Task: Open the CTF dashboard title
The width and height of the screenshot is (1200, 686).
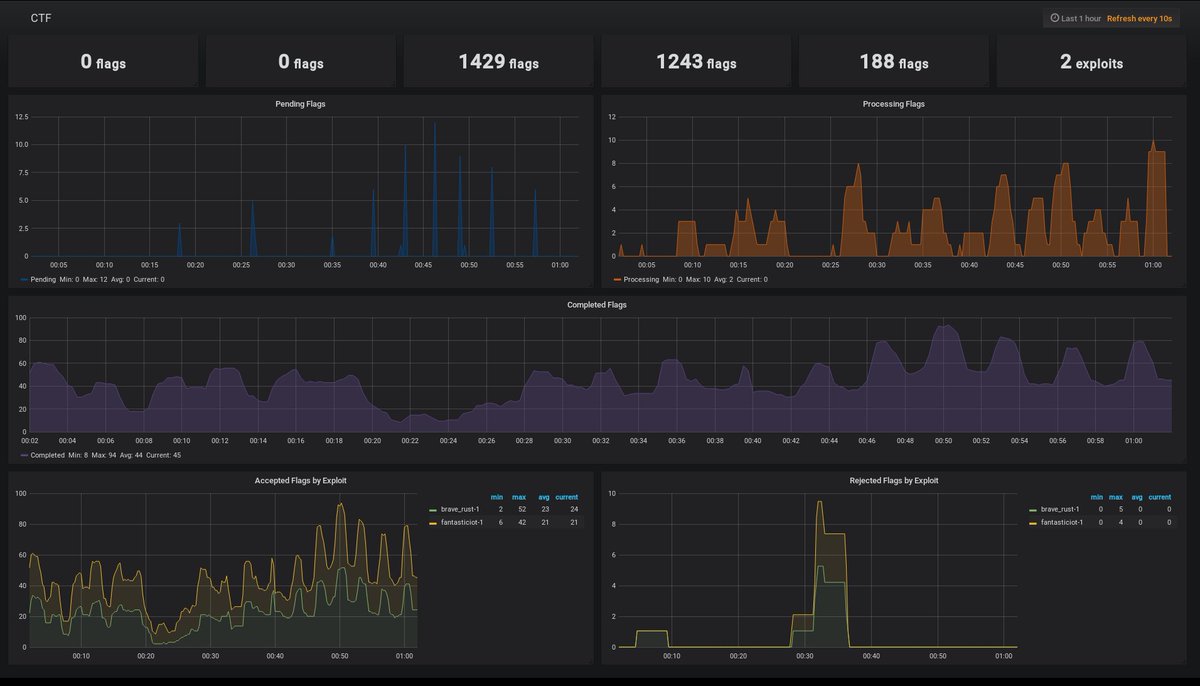Action: click(x=41, y=18)
